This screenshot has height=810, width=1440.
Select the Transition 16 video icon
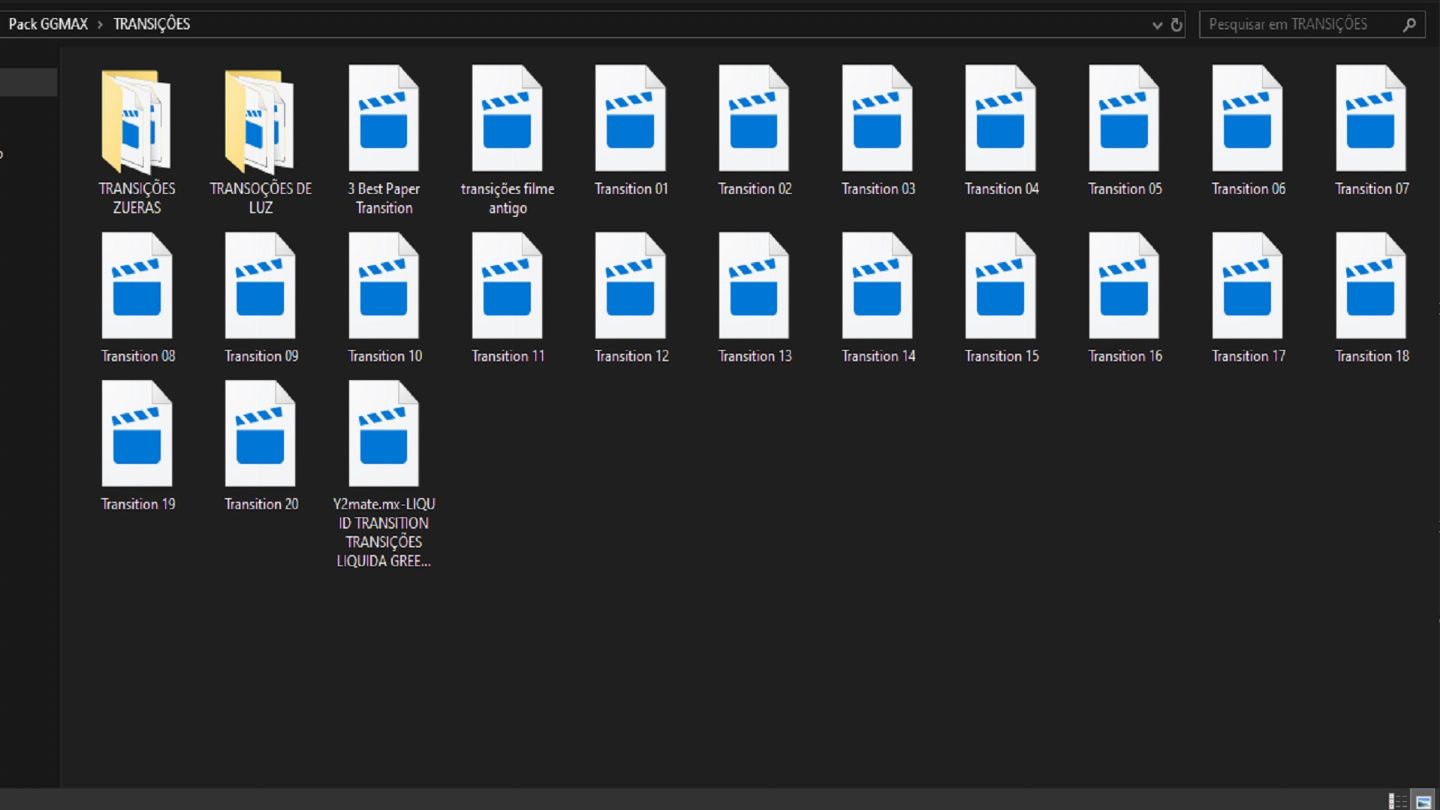click(1125, 286)
